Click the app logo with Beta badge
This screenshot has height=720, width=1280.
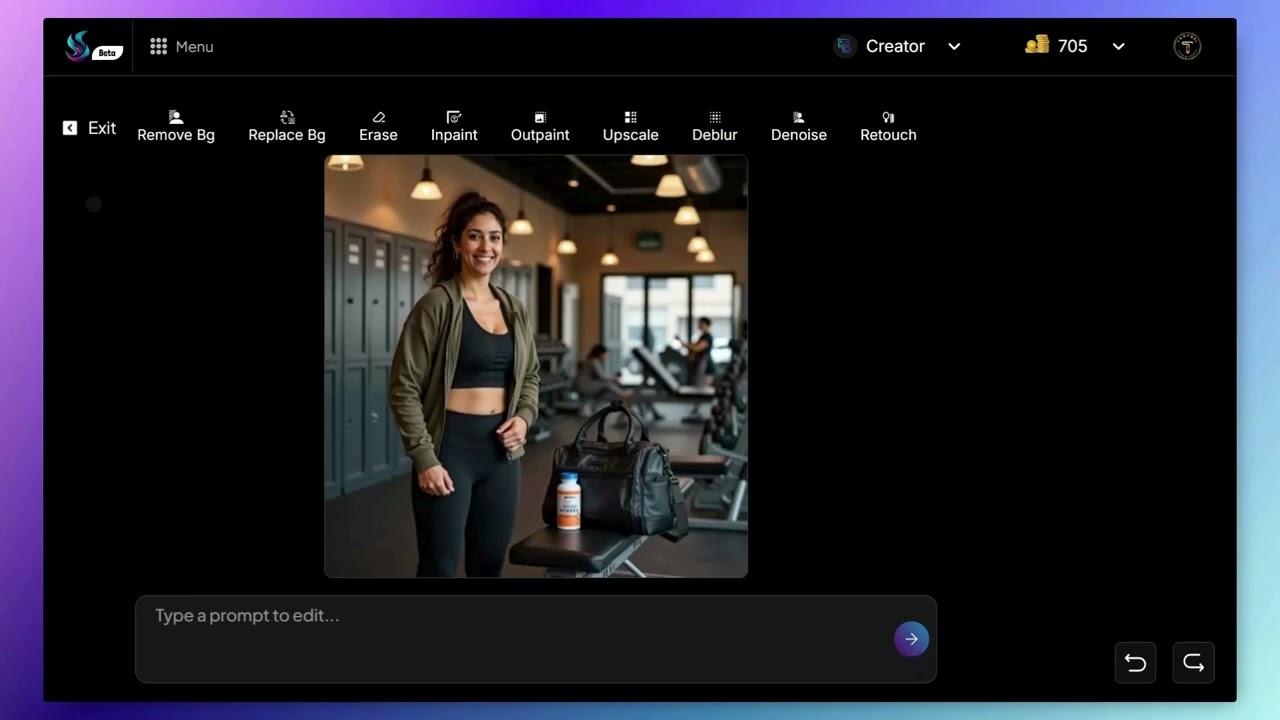tap(92, 46)
